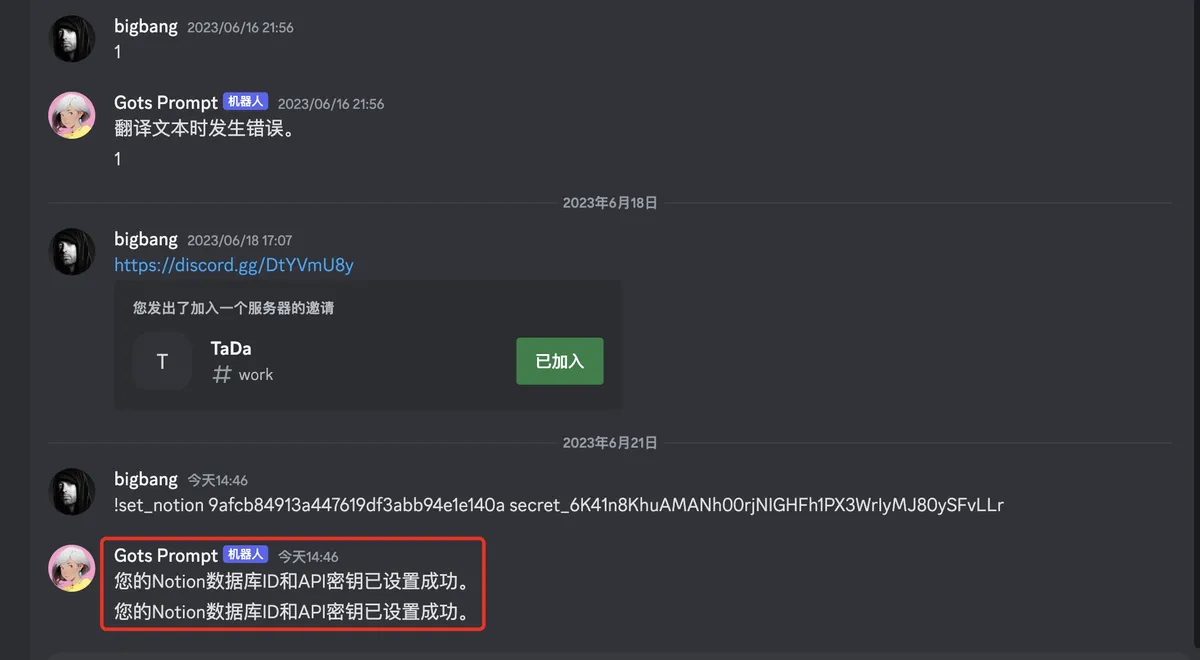Screen dimensions: 1200x660
Task: Click the !set_notion command message text
Action: pos(559,505)
